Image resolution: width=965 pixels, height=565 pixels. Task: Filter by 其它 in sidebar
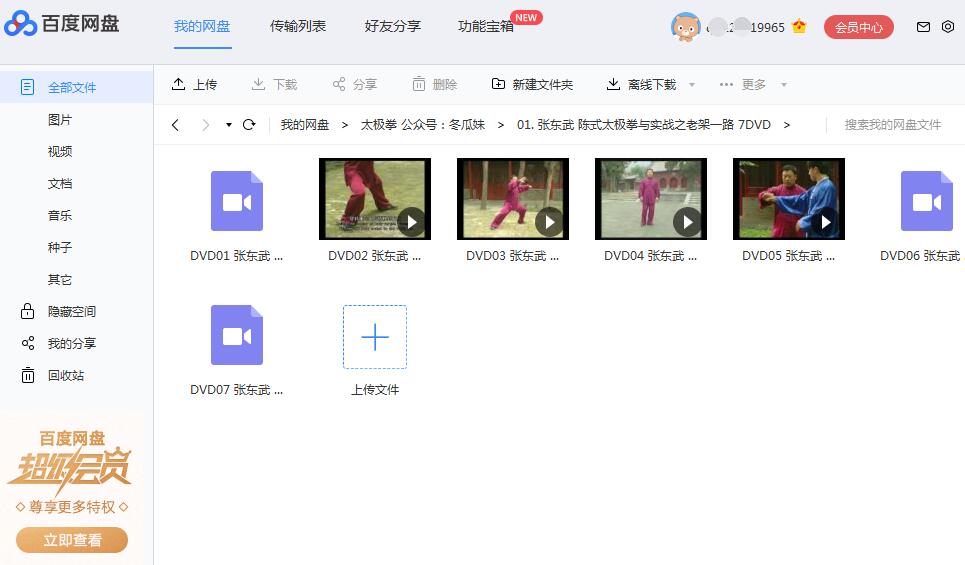[60, 279]
